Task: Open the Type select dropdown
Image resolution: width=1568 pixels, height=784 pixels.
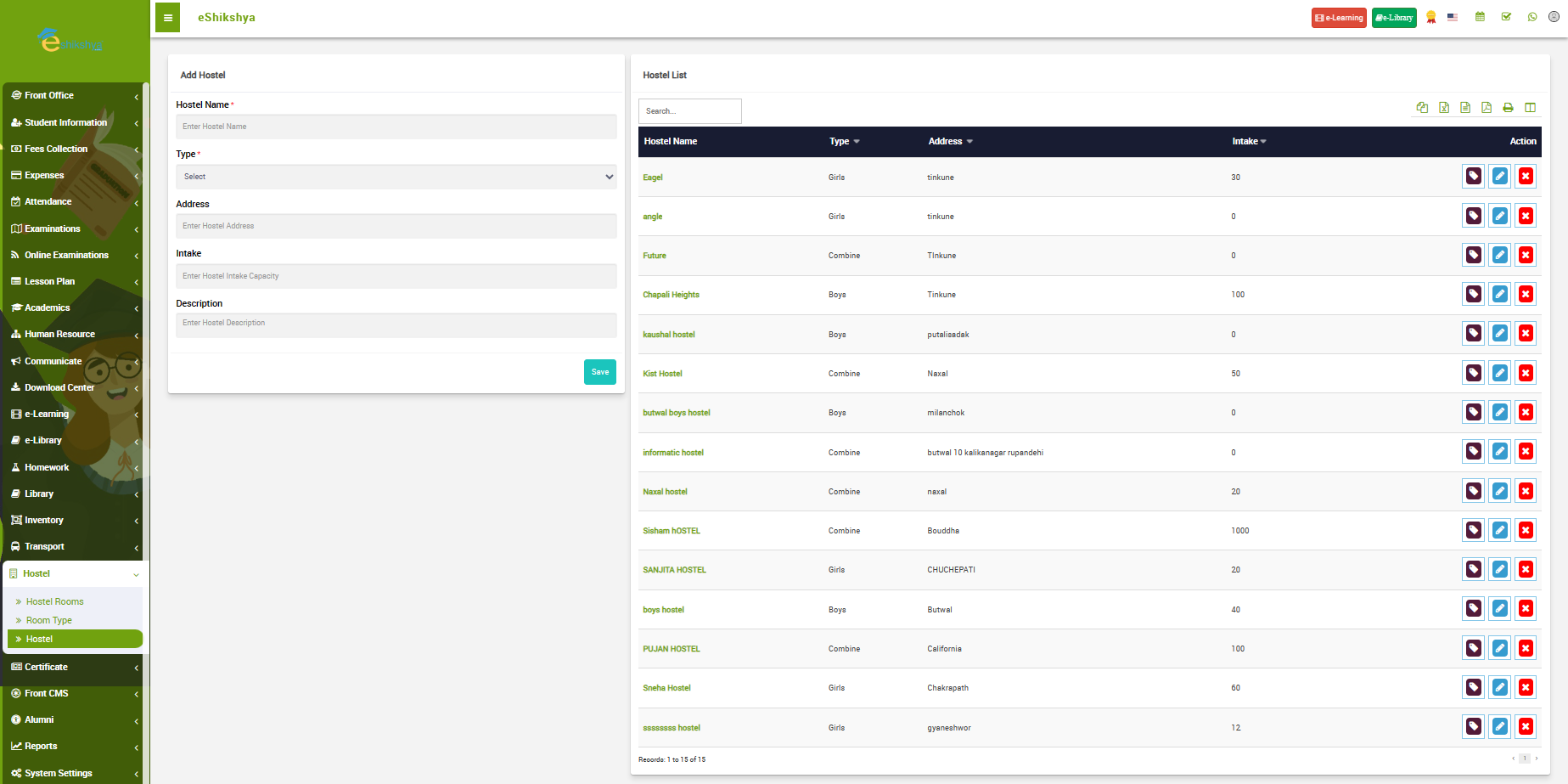Action: 396,177
